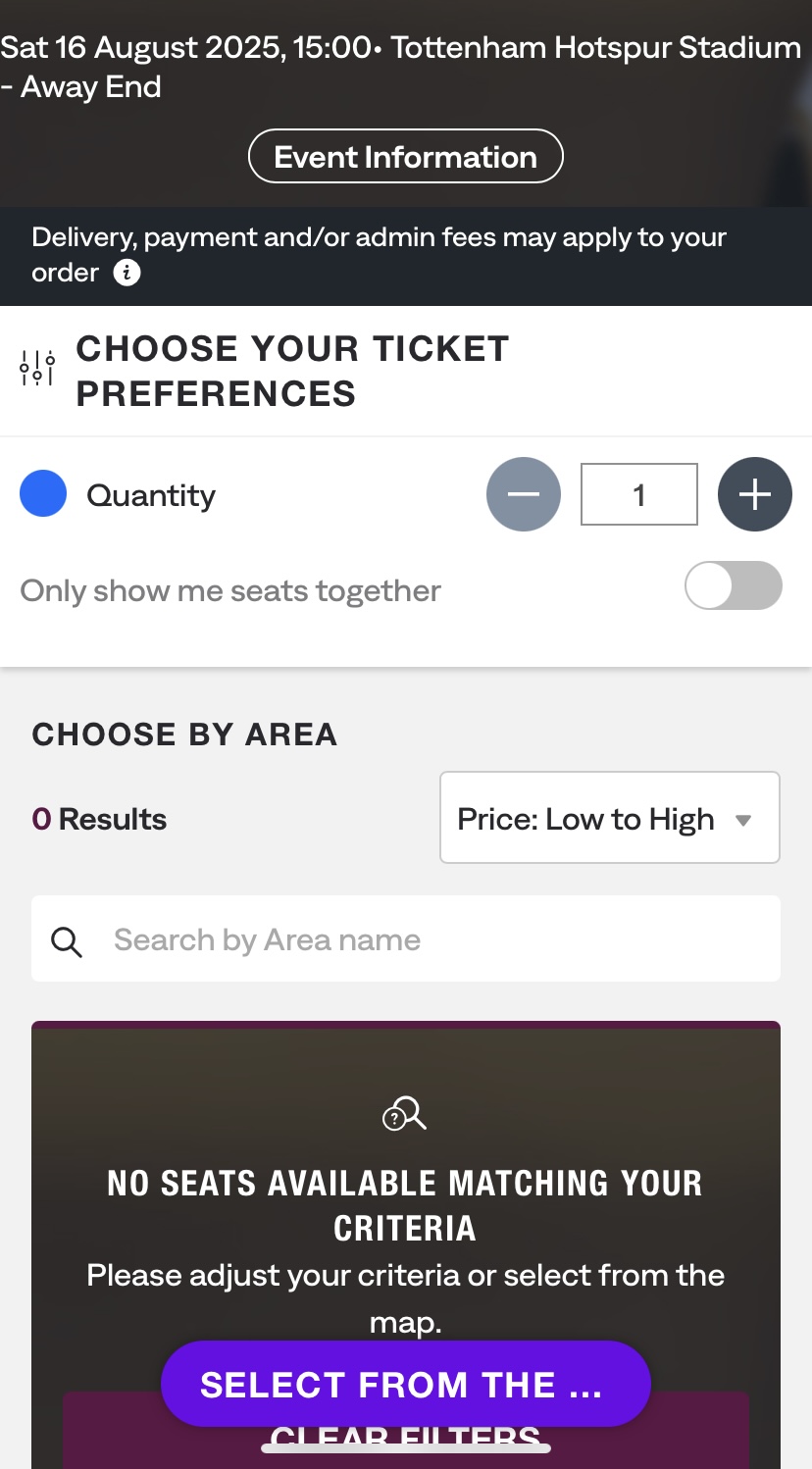812x1469 pixels.
Task: Click the magnifier icon in the area search
Action: click(67, 941)
